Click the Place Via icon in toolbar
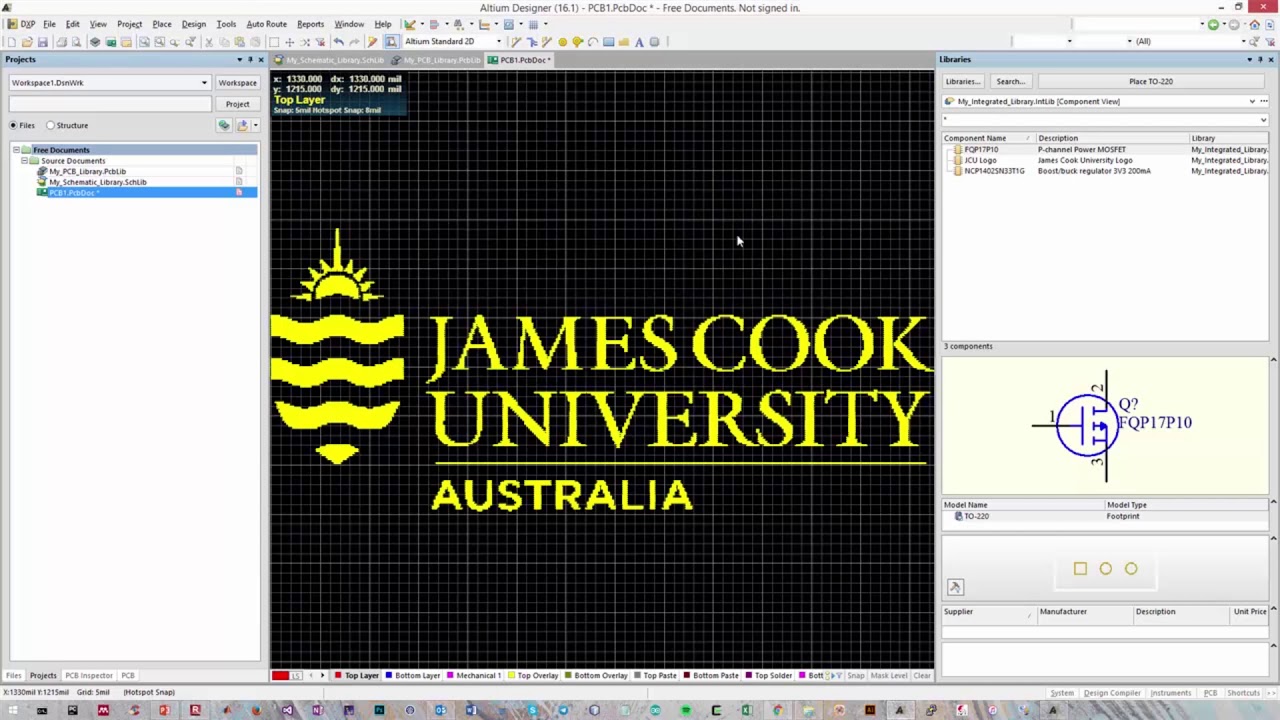 tap(577, 42)
